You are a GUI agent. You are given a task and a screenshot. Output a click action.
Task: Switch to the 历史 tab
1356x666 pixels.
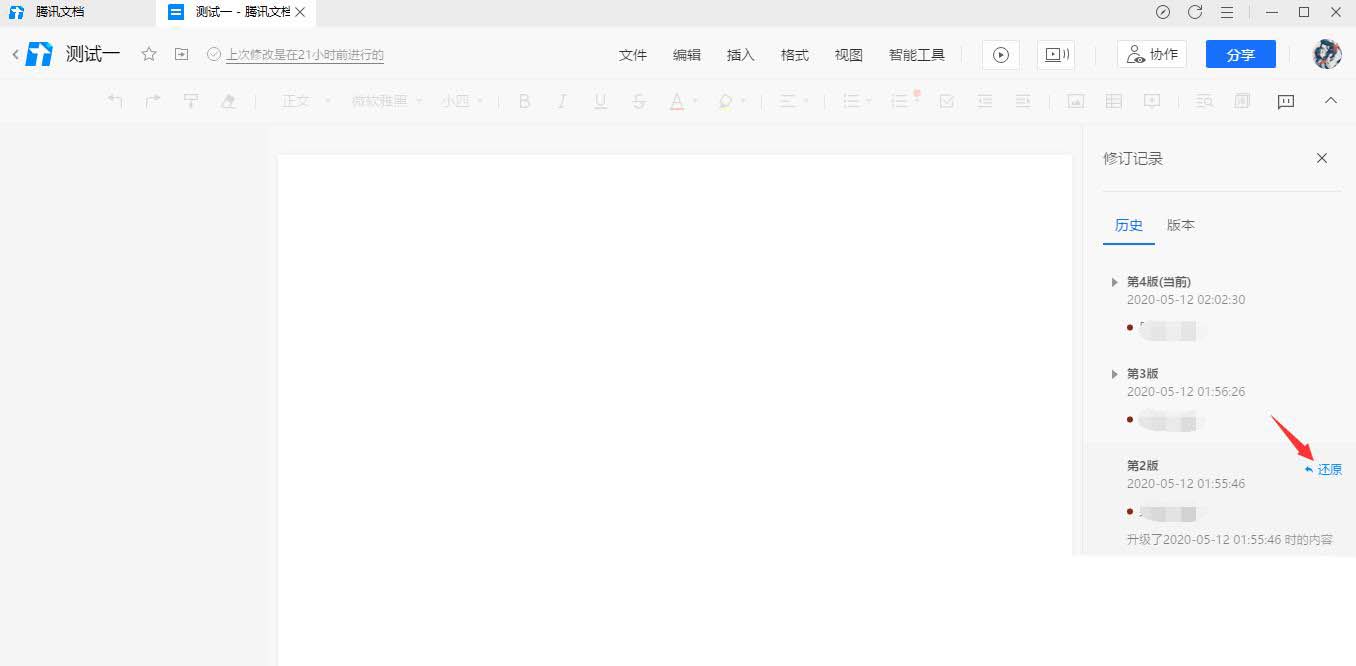1129,225
